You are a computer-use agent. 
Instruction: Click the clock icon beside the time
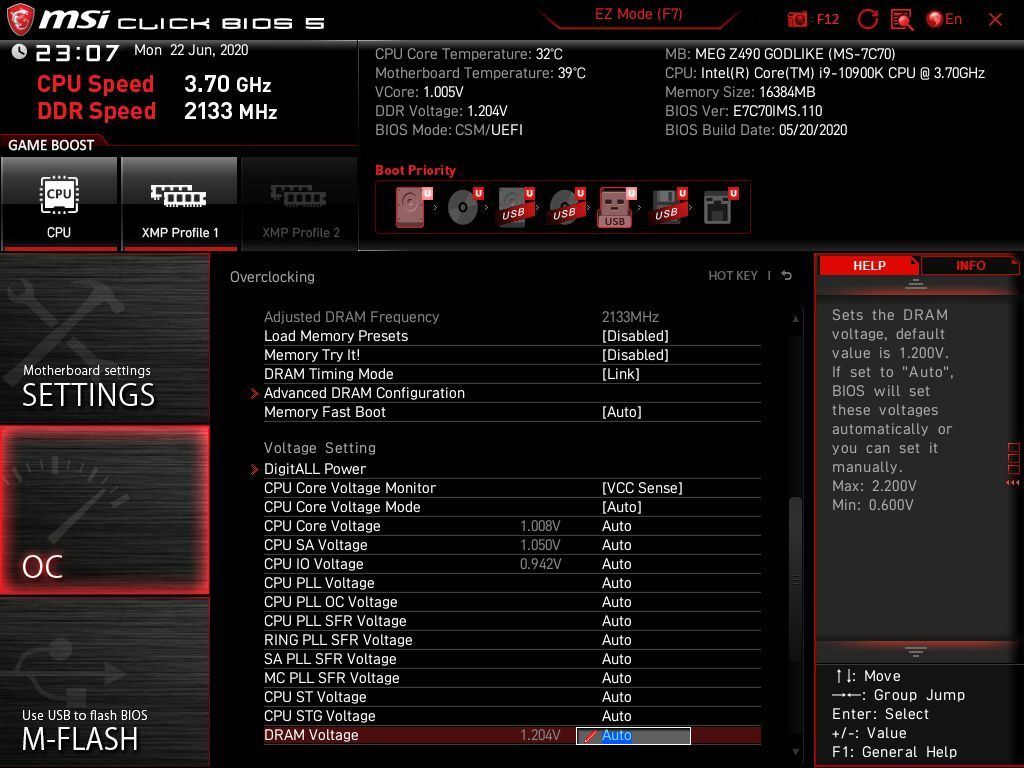point(19,51)
